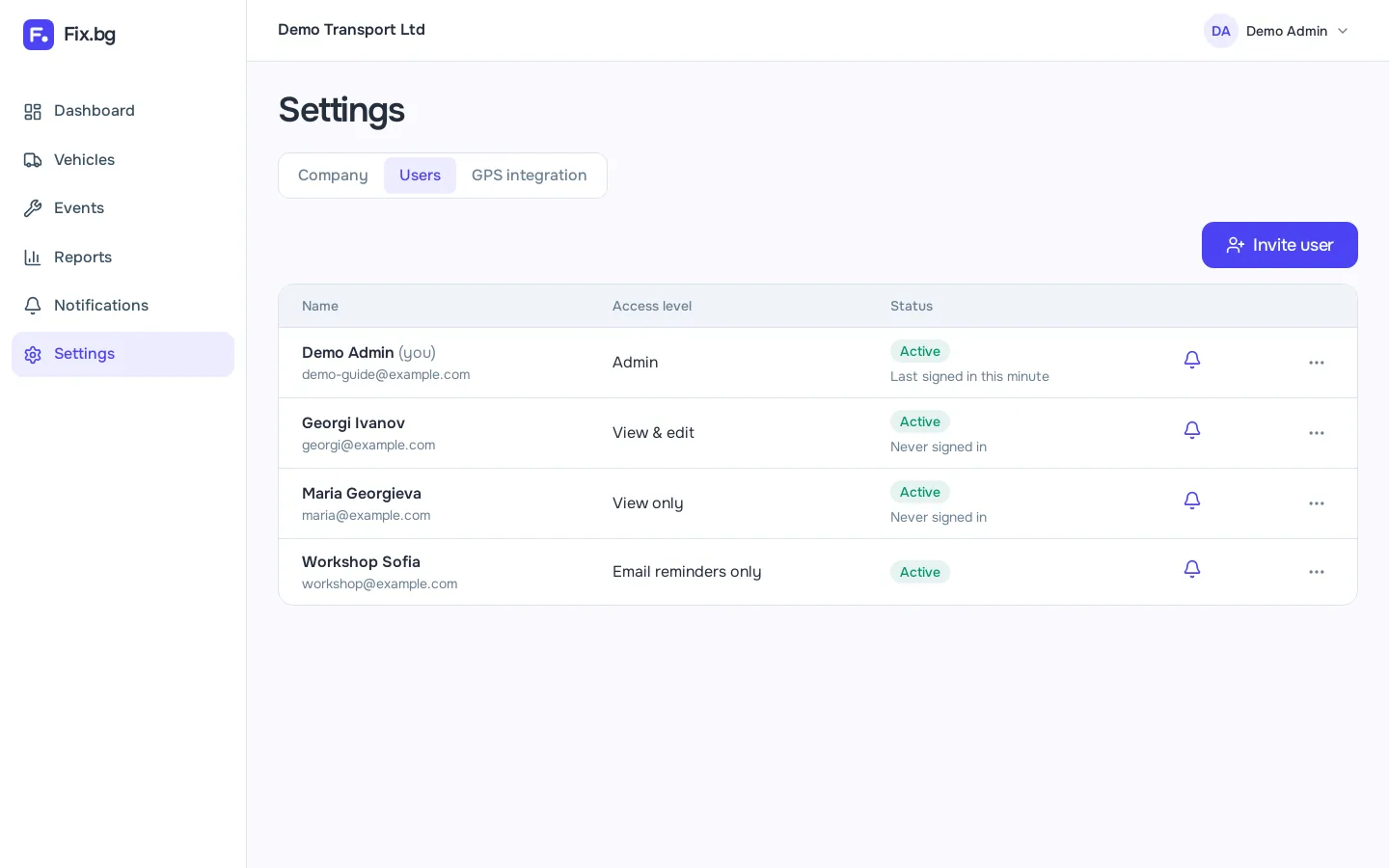Expand the Demo Admin account chevron
The image size is (1389, 868).
tap(1343, 31)
